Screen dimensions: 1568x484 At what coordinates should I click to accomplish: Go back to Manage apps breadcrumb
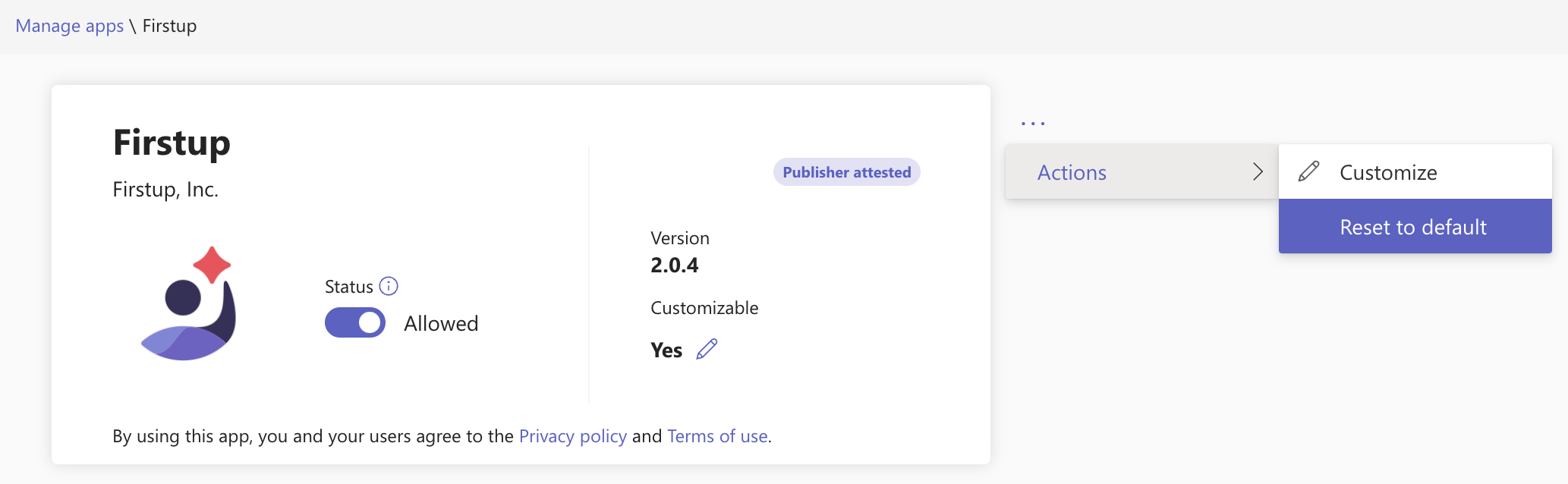pyautogui.click(x=70, y=26)
